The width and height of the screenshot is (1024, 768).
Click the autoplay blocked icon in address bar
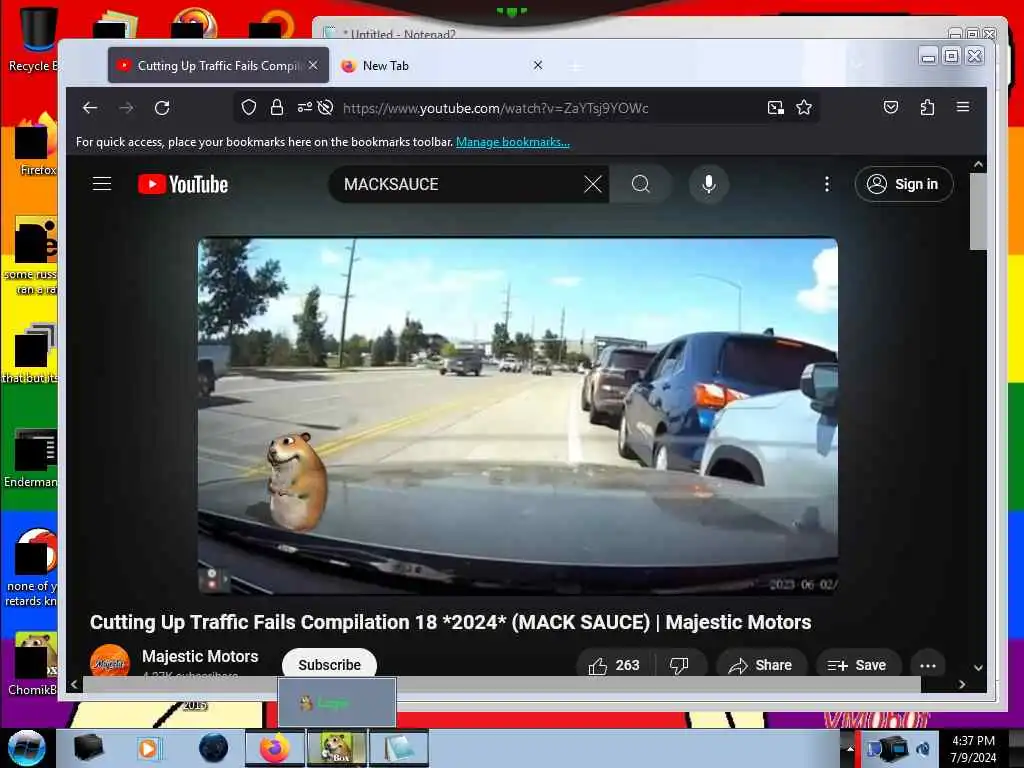pos(325,107)
